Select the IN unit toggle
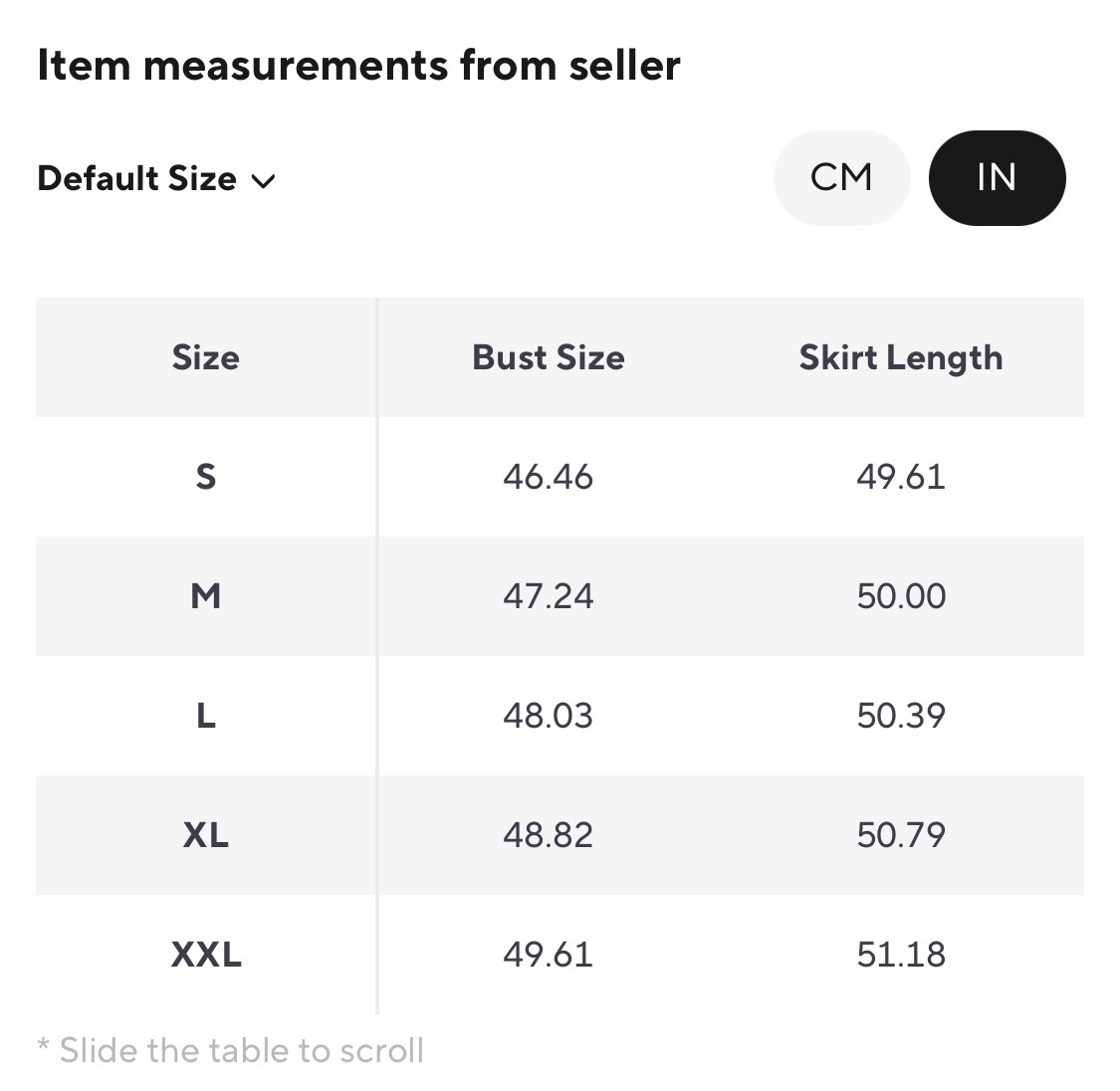 pyautogui.click(x=997, y=178)
